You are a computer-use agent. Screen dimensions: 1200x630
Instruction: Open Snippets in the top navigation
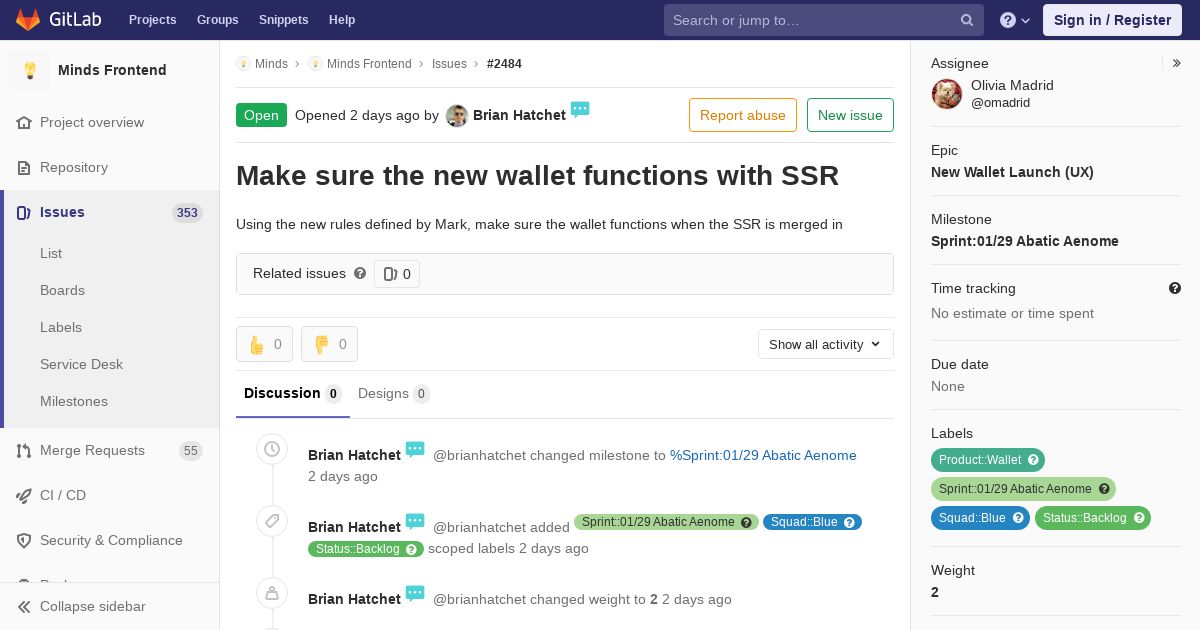pyautogui.click(x=284, y=20)
